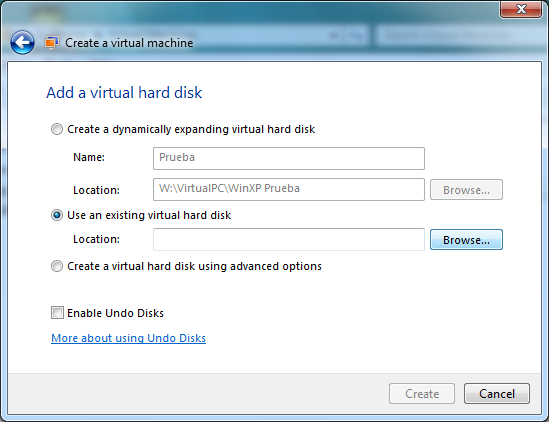Click the Name: label
This screenshot has height=422, width=549.
[x=89, y=157]
